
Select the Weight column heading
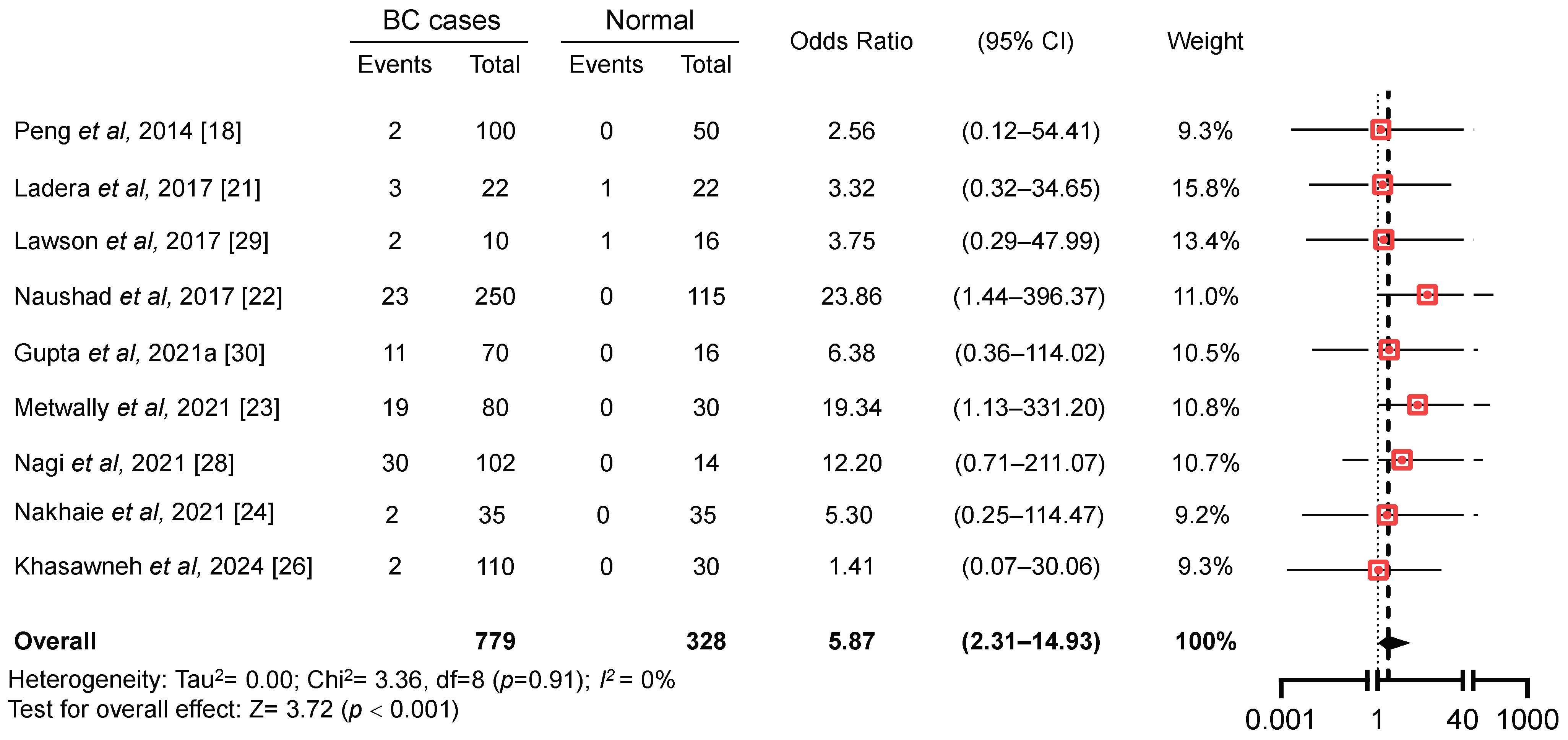pos(1204,41)
